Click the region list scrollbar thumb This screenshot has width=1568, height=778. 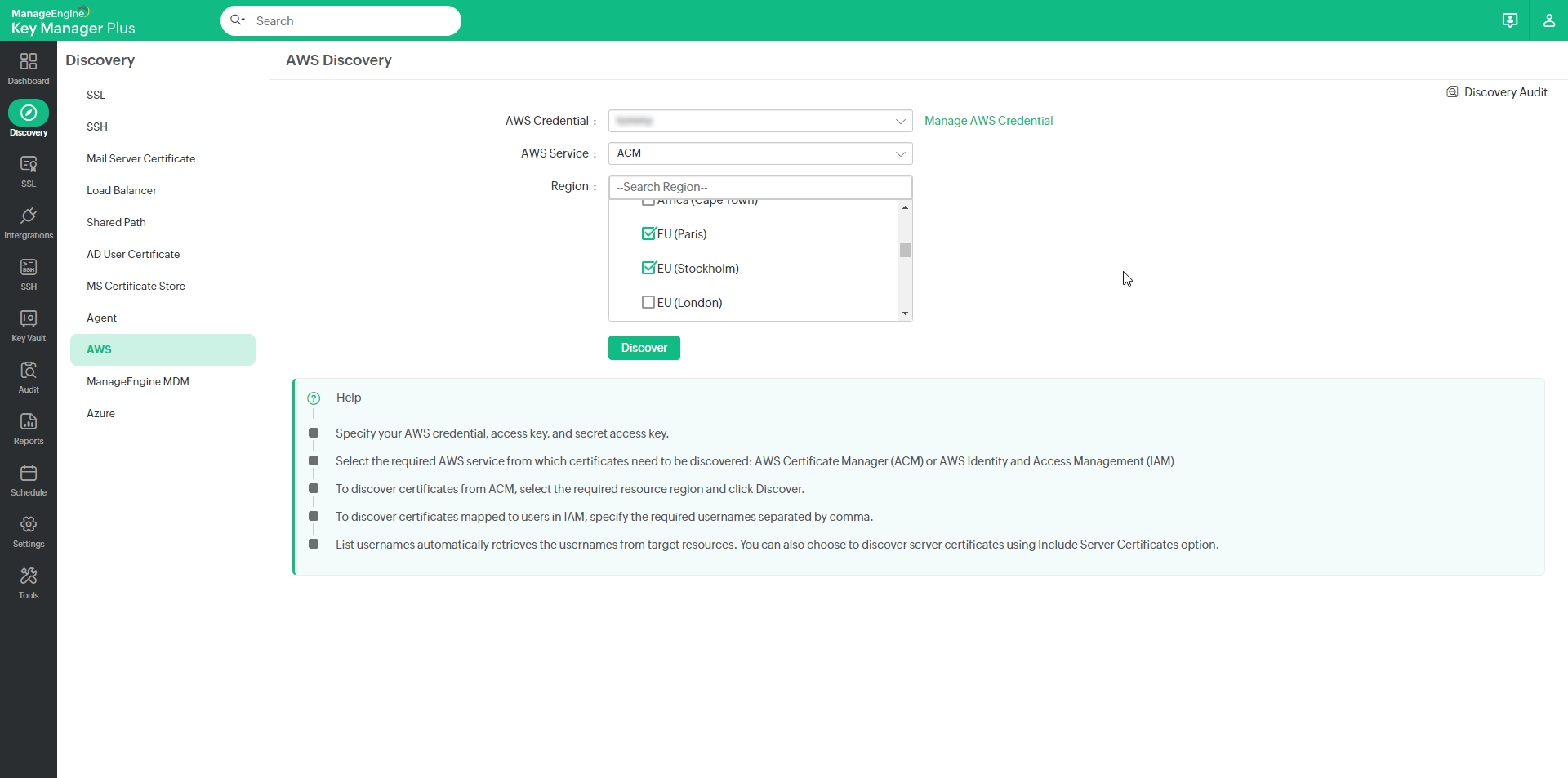click(905, 250)
